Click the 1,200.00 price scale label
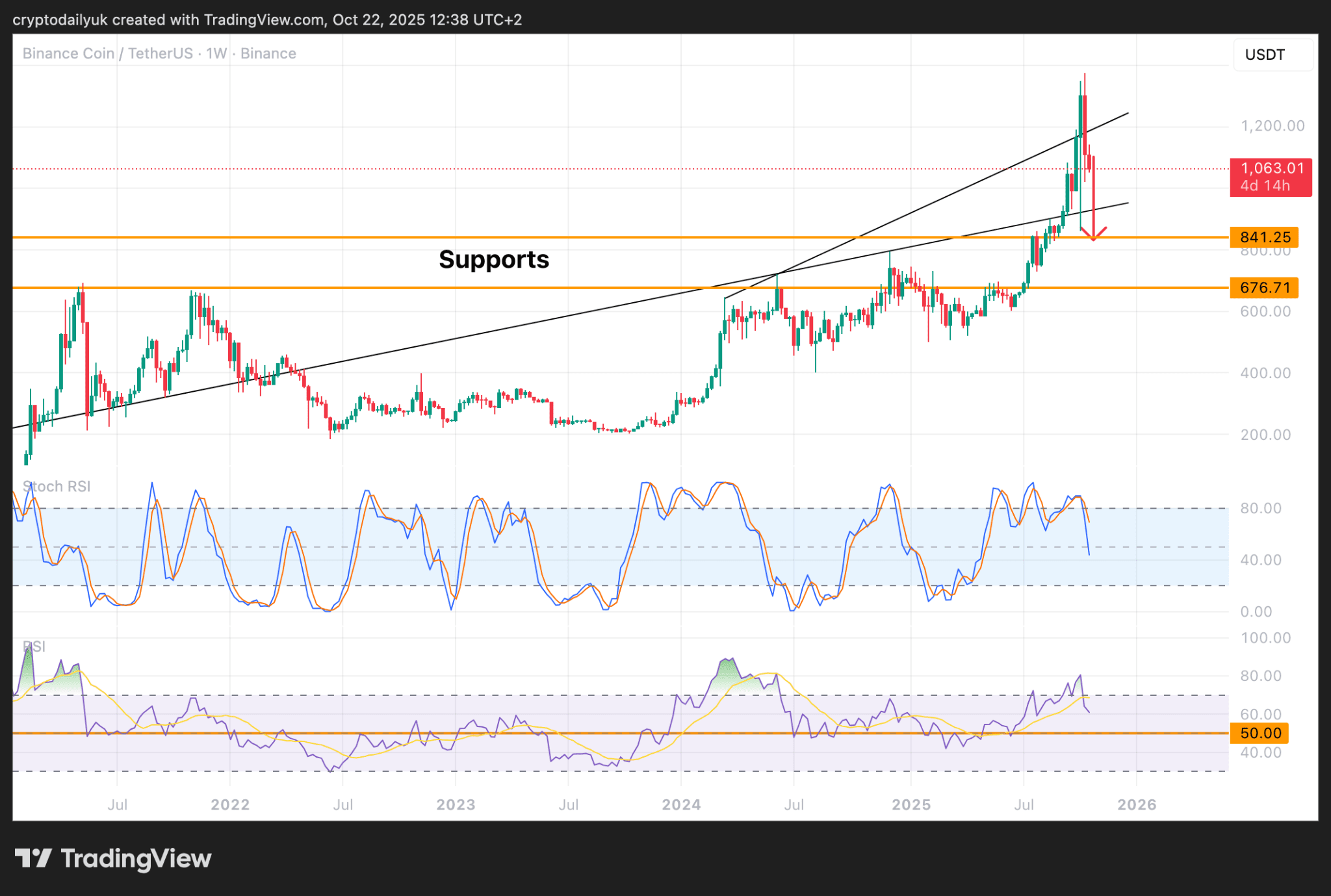Viewport: 1331px width, 896px height. 1272,125
